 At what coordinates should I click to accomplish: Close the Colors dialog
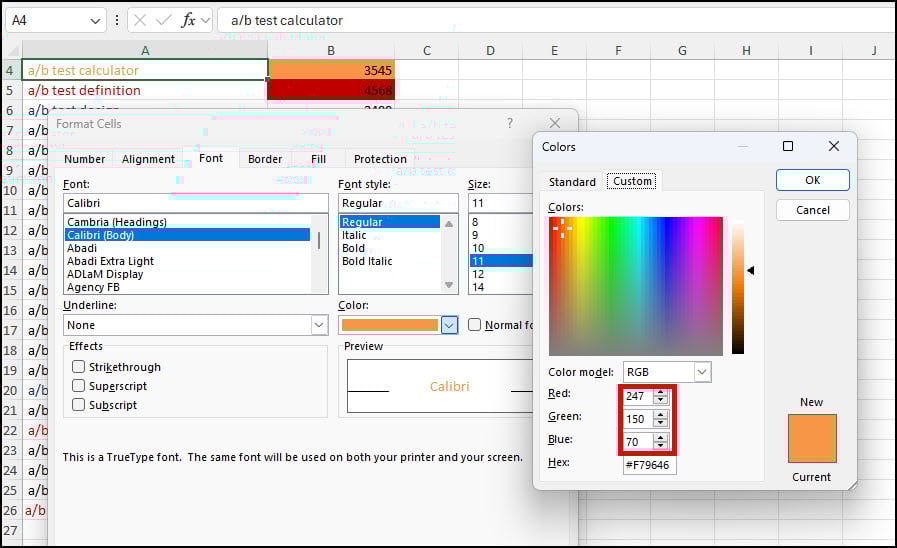tap(834, 146)
